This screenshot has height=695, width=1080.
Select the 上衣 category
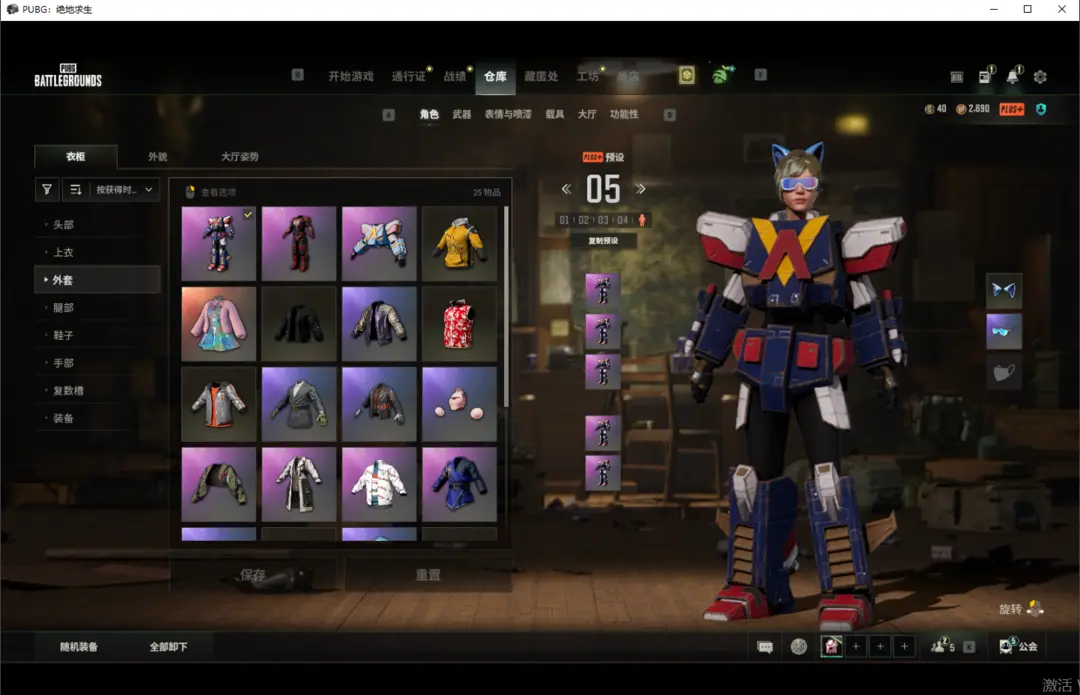click(x=97, y=252)
